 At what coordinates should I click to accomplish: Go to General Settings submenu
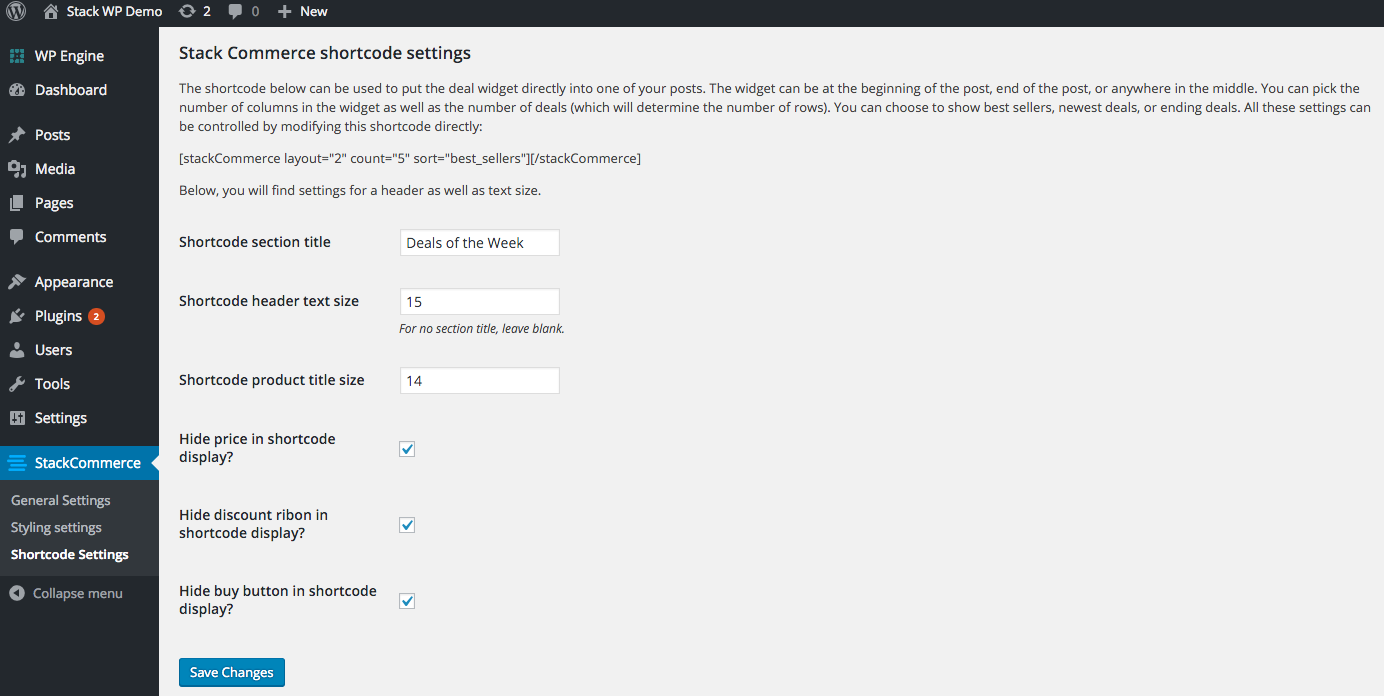[61, 500]
